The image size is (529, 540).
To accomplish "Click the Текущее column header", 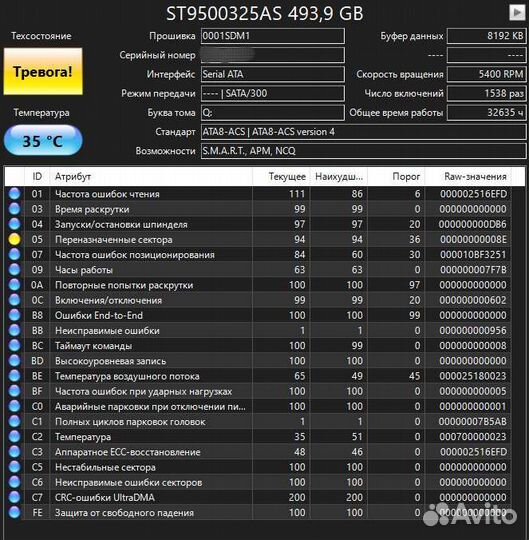I will pos(281,177).
